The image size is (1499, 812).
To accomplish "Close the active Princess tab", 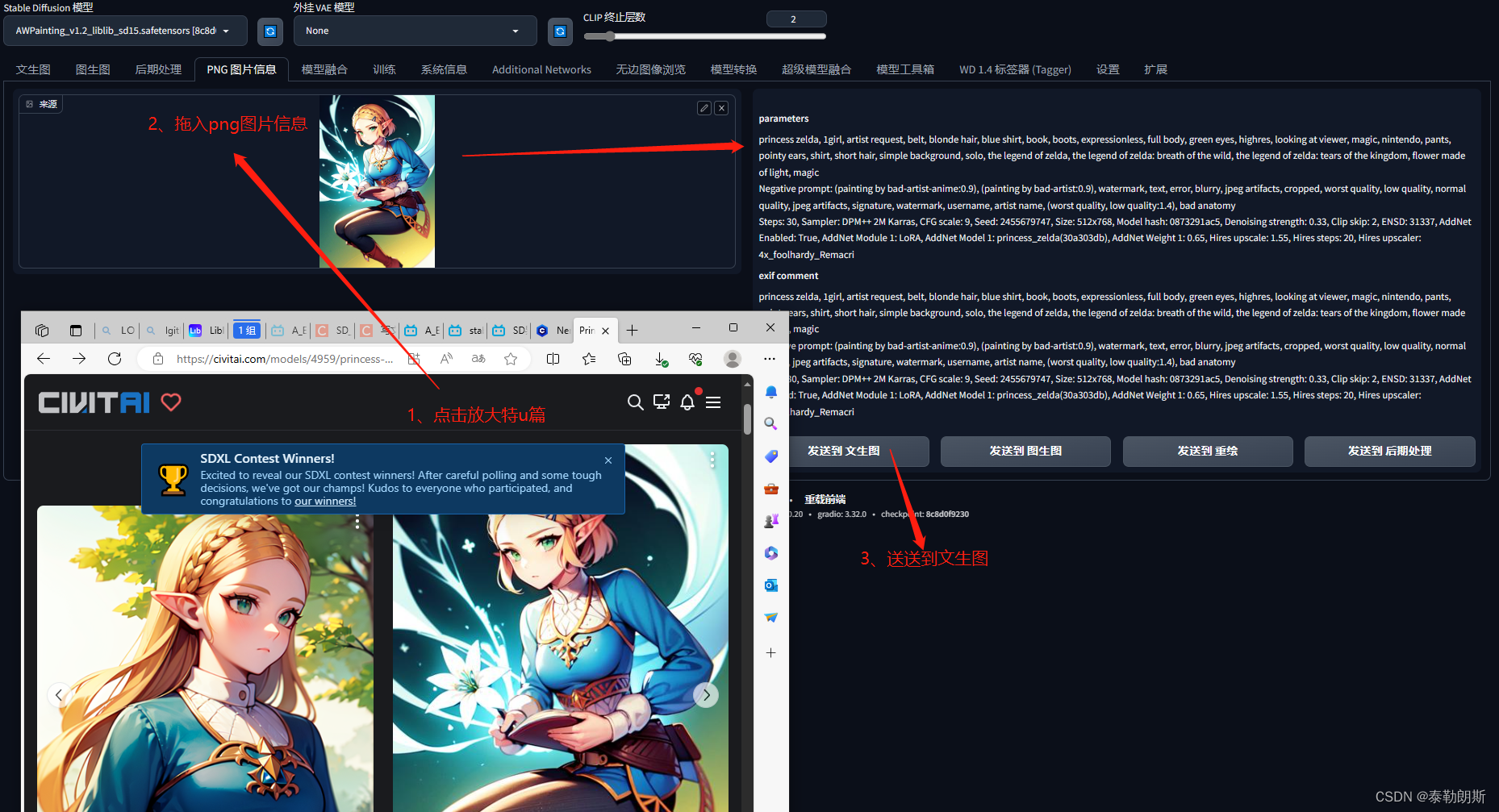I will (605, 331).
